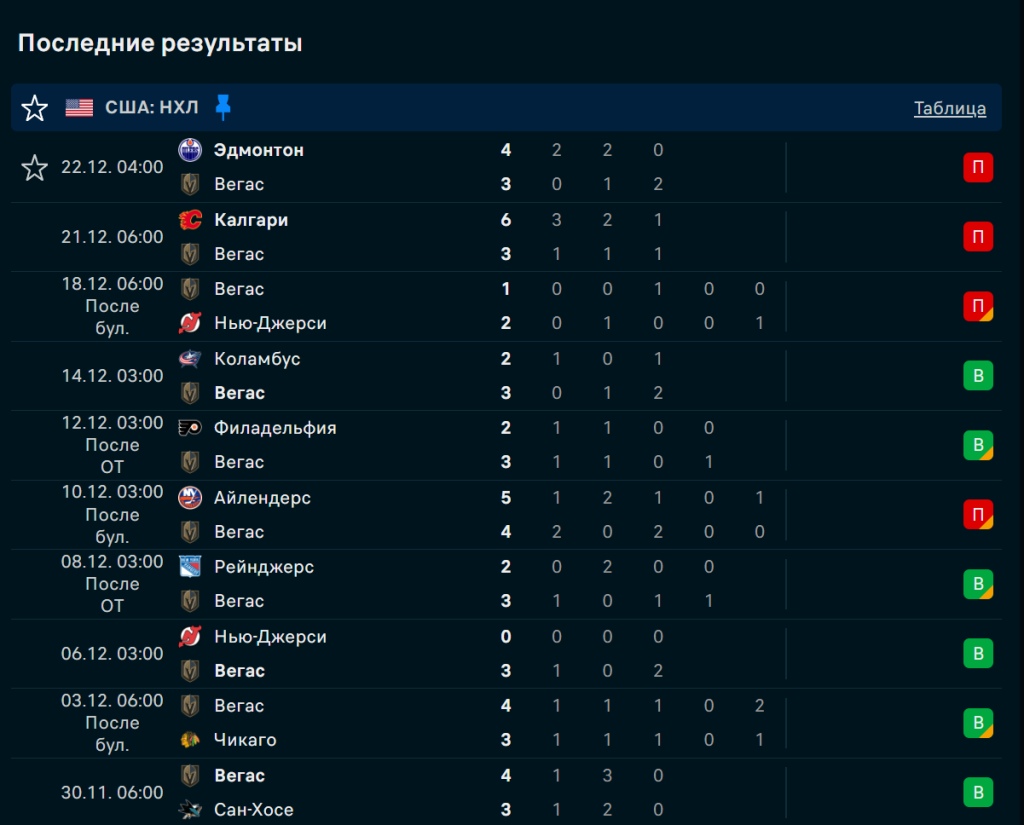Image resolution: width=1024 pixels, height=825 pixels.
Task: Toggle favorite star for Эдмонтон–Вегас match
Action: click(35, 168)
